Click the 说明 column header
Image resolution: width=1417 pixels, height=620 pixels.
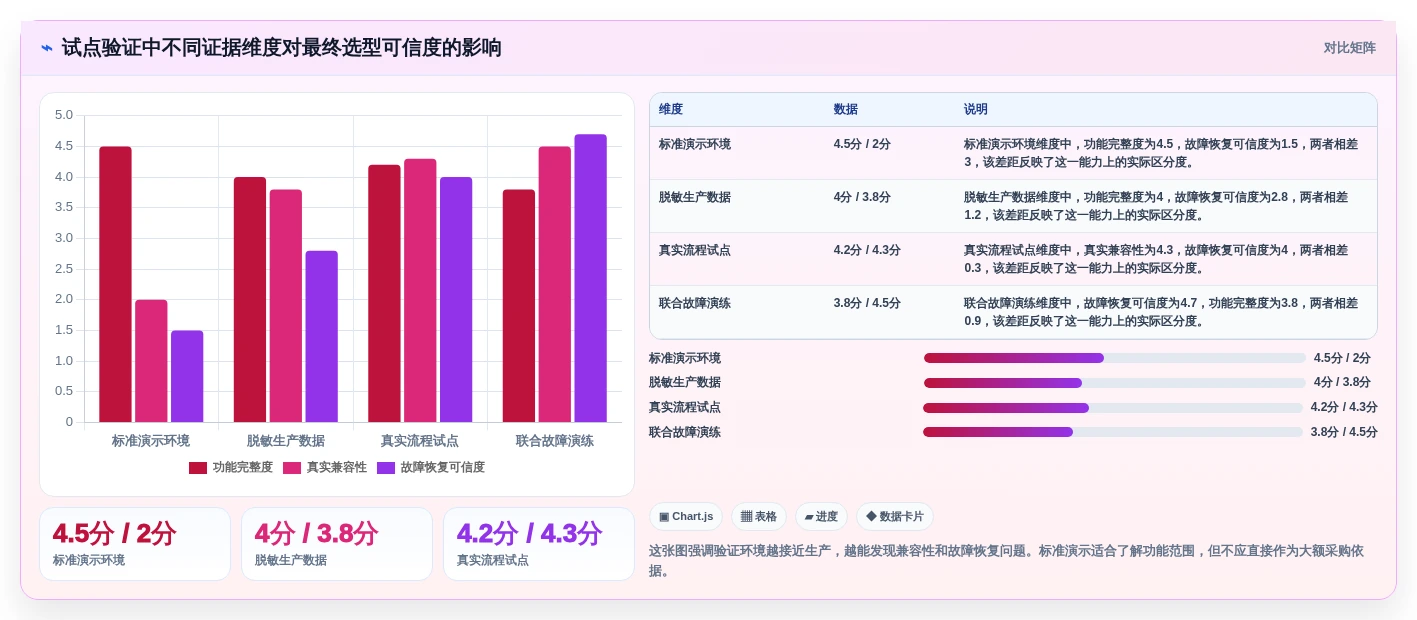click(976, 110)
